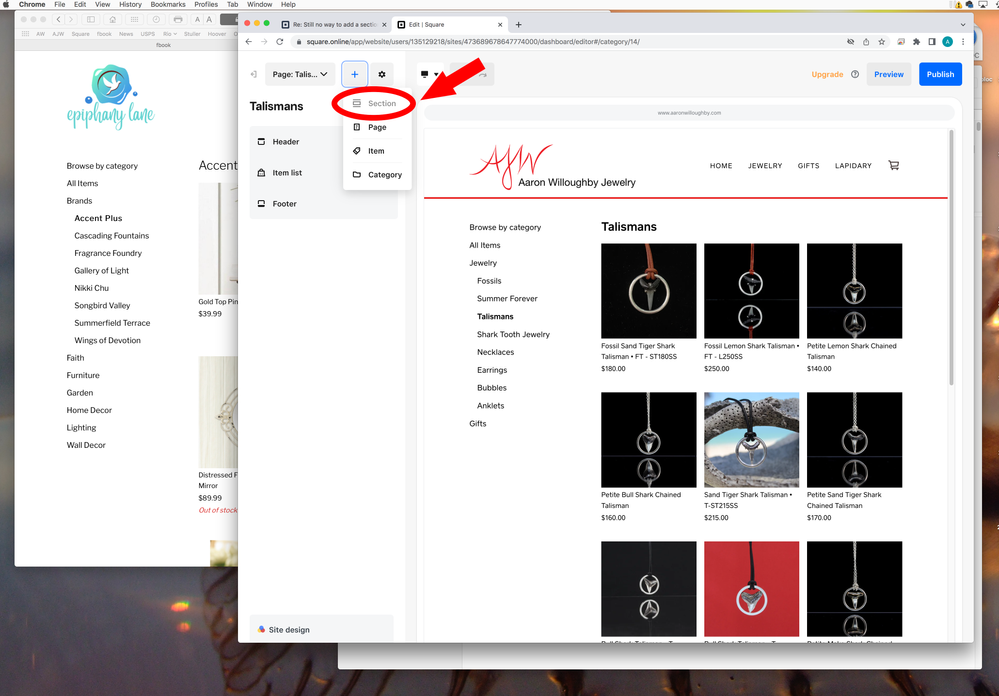Open the desktop device view dropdown
Viewport: 999px width, 696px height.
pos(430,74)
